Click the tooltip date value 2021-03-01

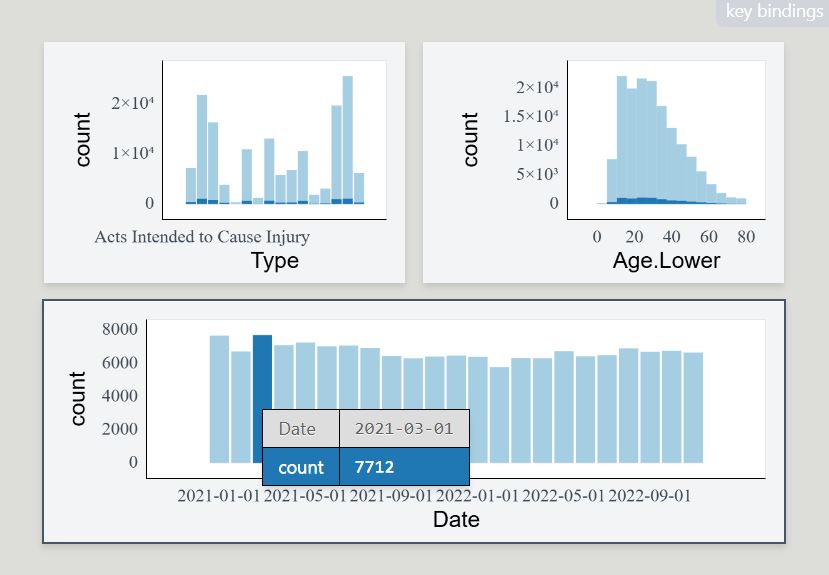point(404,429)
